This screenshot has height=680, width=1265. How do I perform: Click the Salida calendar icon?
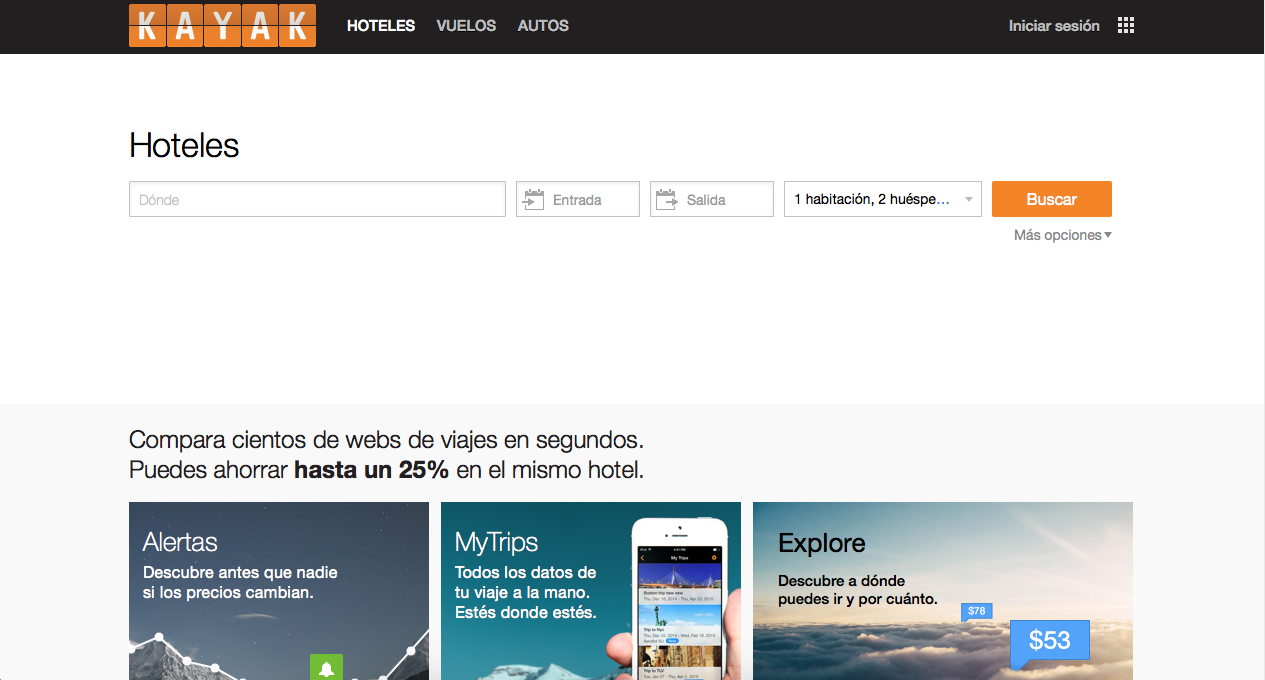point(667,200)
